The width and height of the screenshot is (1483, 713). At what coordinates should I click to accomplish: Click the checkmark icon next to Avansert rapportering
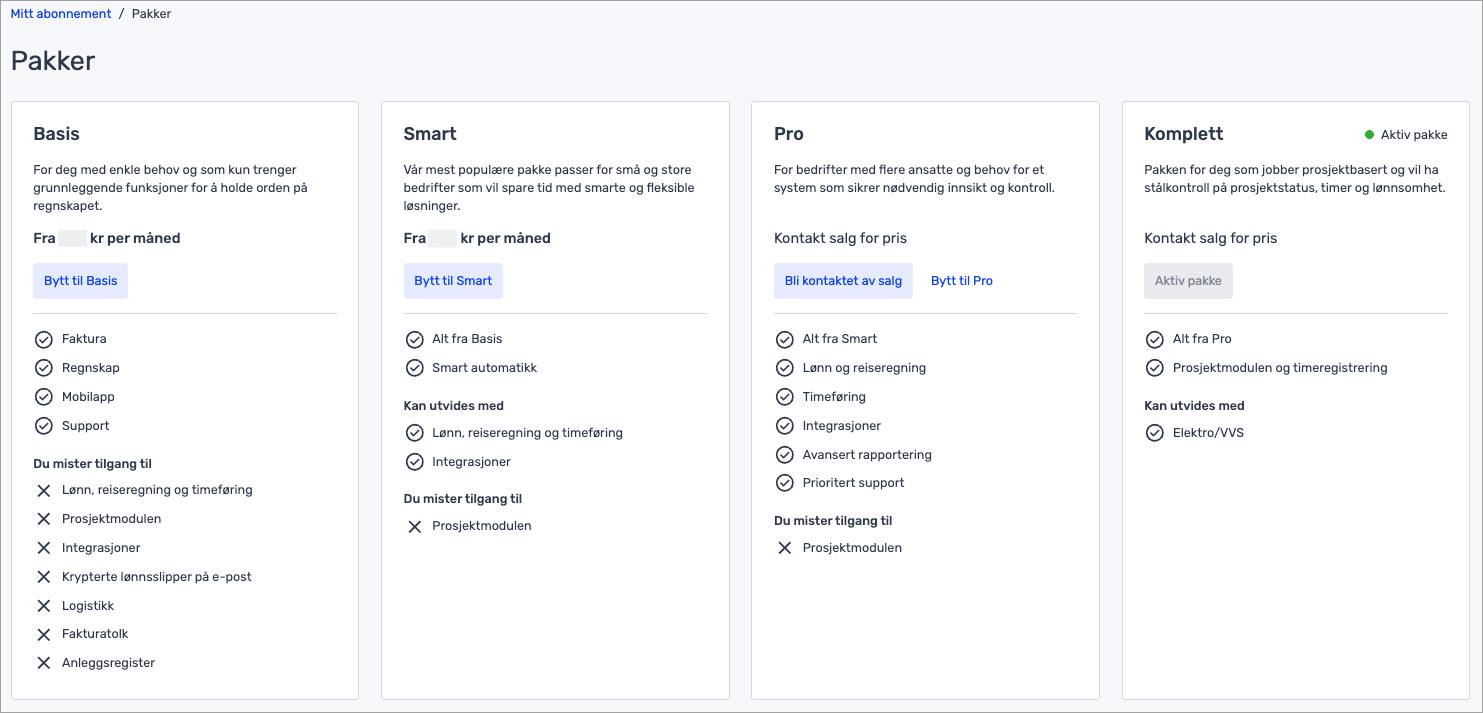(784, 455)
